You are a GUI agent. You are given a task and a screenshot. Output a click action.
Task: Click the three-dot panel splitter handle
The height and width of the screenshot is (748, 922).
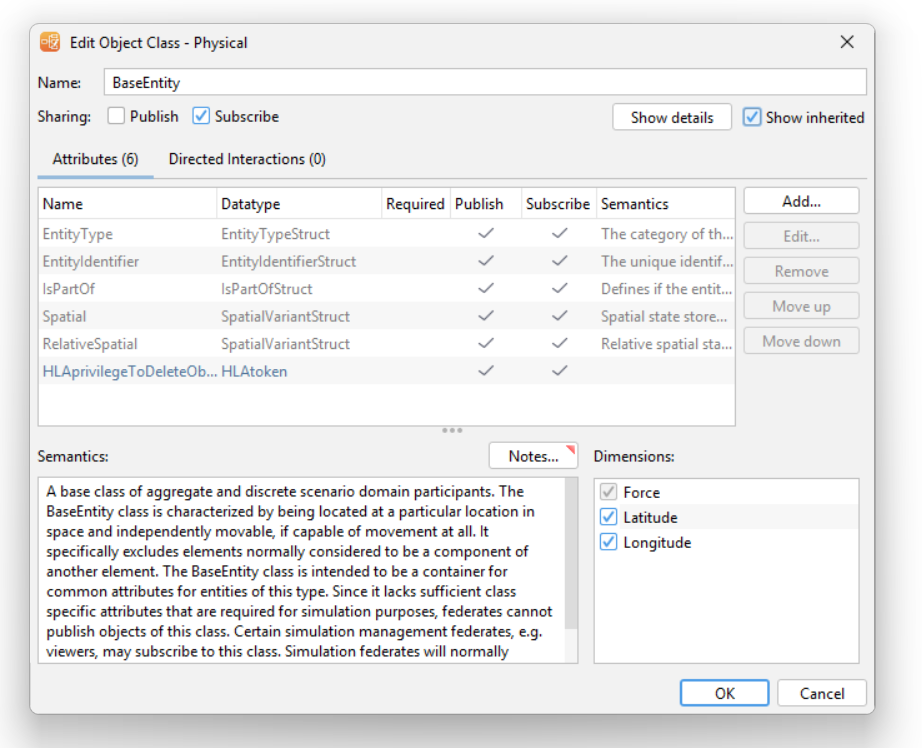point(452,430)
